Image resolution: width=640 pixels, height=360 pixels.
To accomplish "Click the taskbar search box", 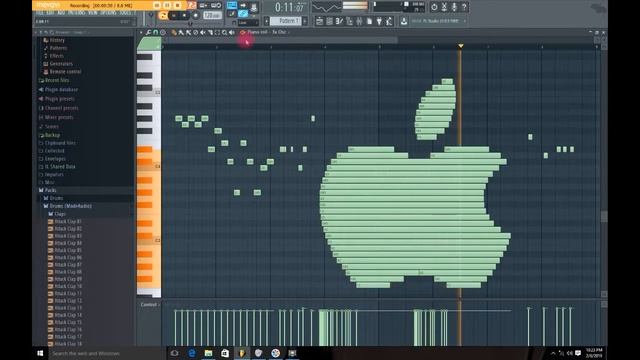I will pyautogui.click(x=107, y=353).
